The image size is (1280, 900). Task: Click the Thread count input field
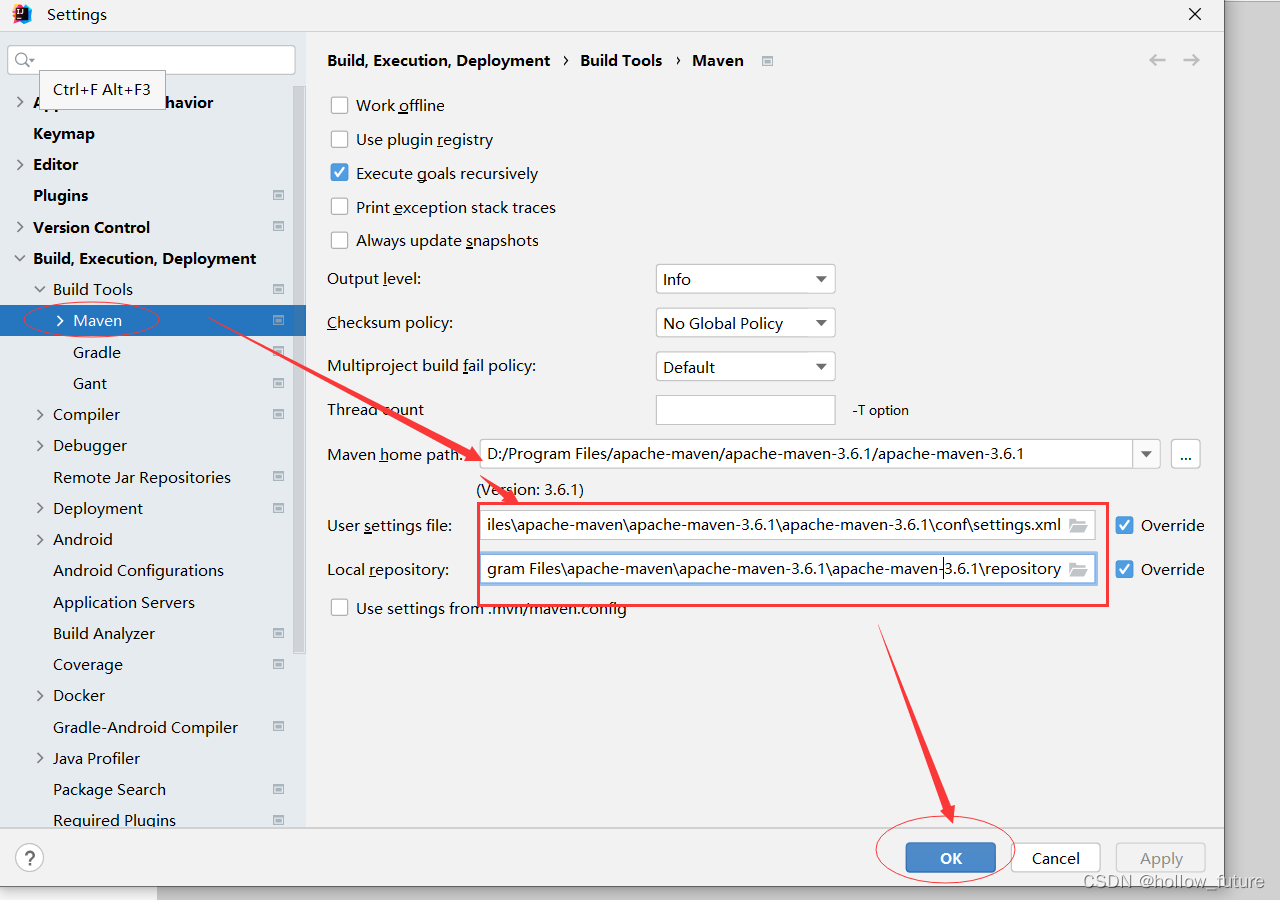coord(745,410)
